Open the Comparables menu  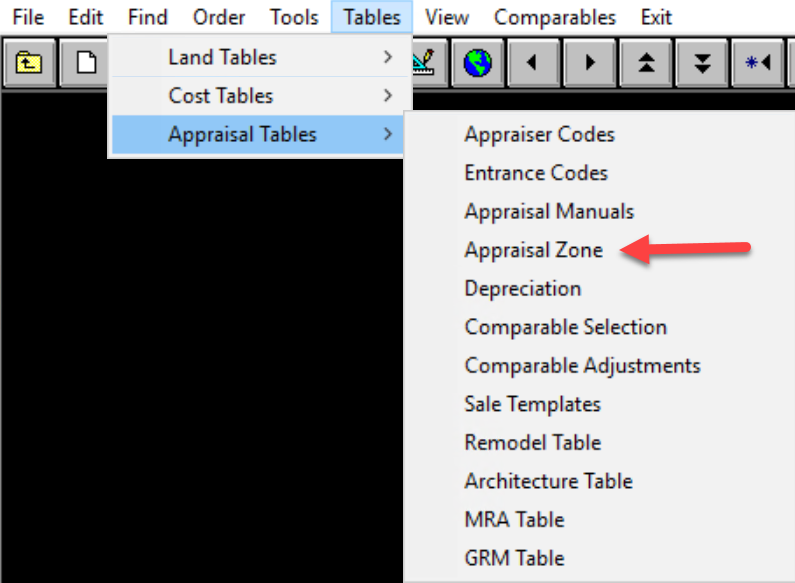coord(555,17)
